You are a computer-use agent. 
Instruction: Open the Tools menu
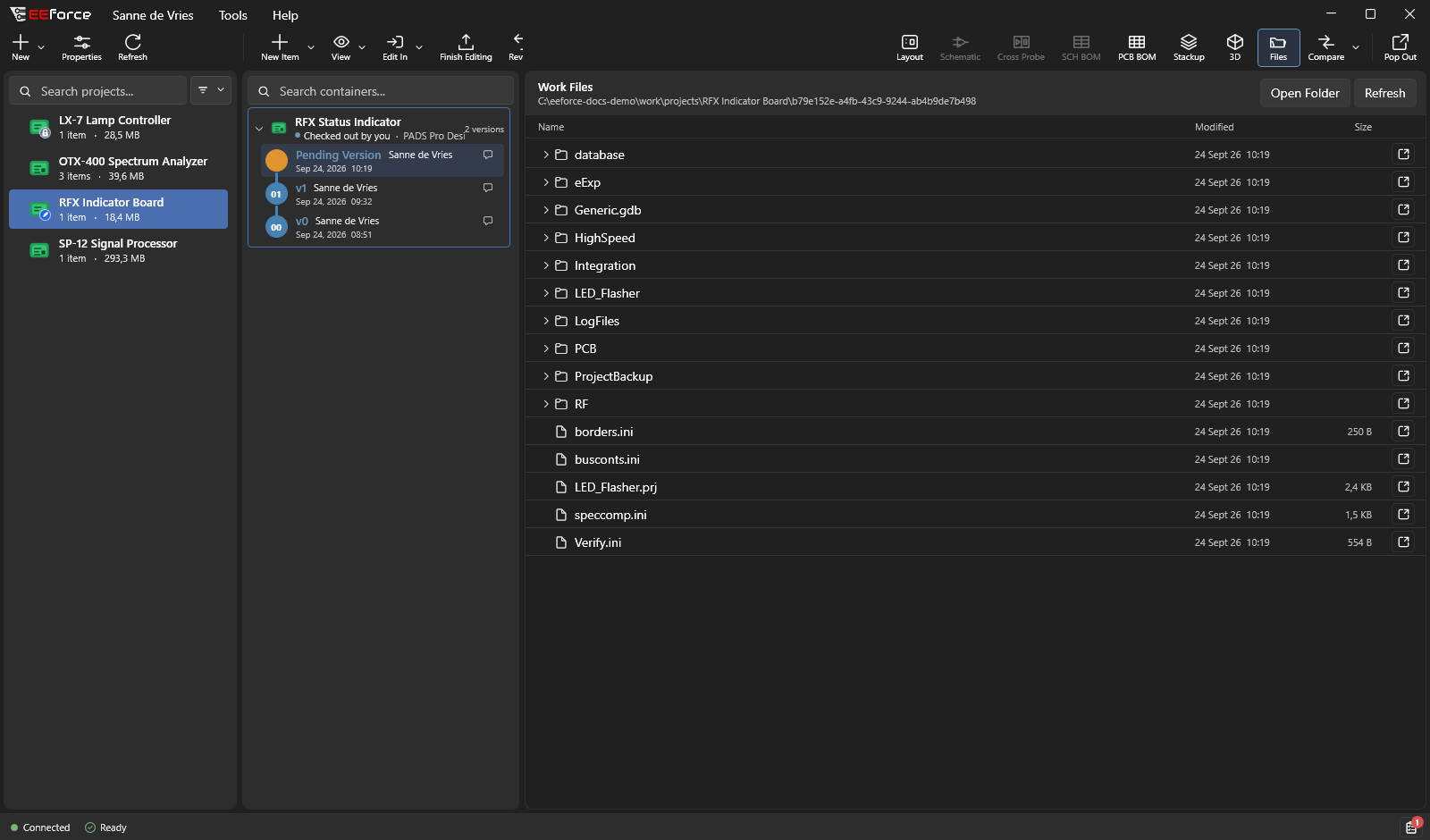(233, 15)
